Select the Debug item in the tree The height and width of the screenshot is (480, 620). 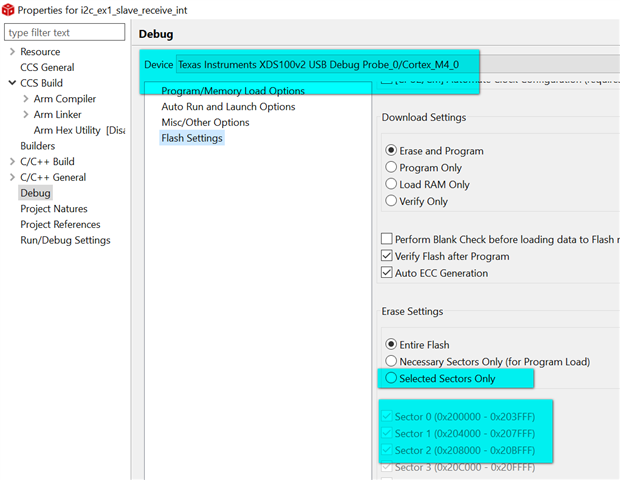tap(35, 193)
